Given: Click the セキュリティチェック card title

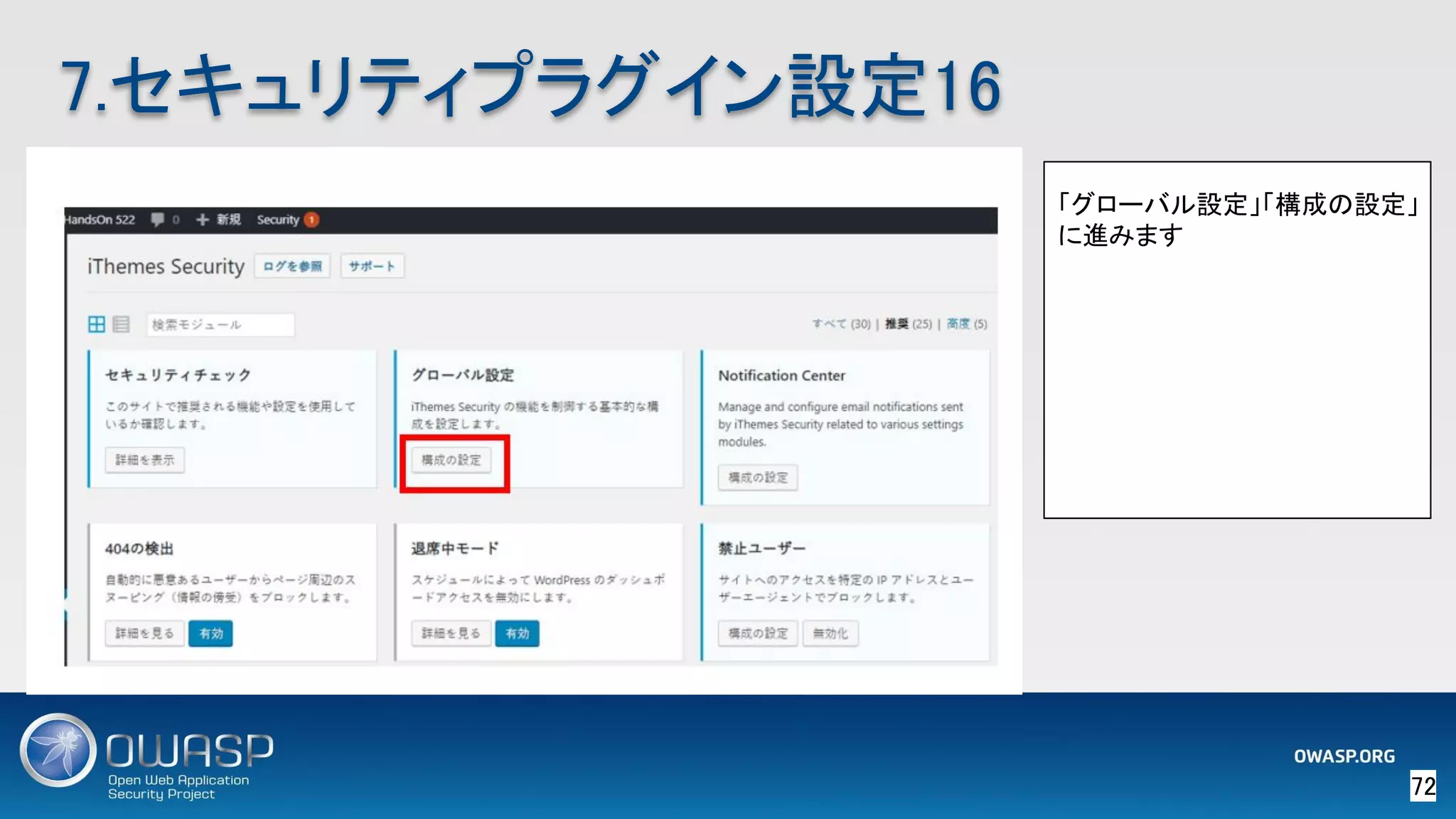Looking at the screenshot, I should tap(178, 375).
